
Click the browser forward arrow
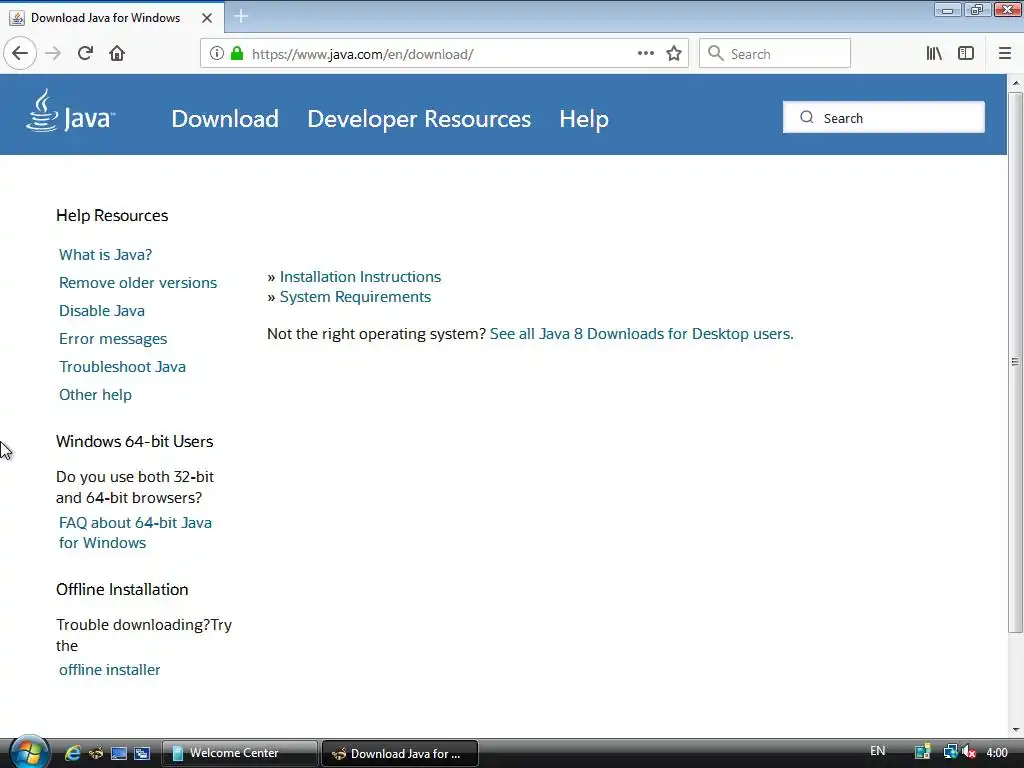53,54
